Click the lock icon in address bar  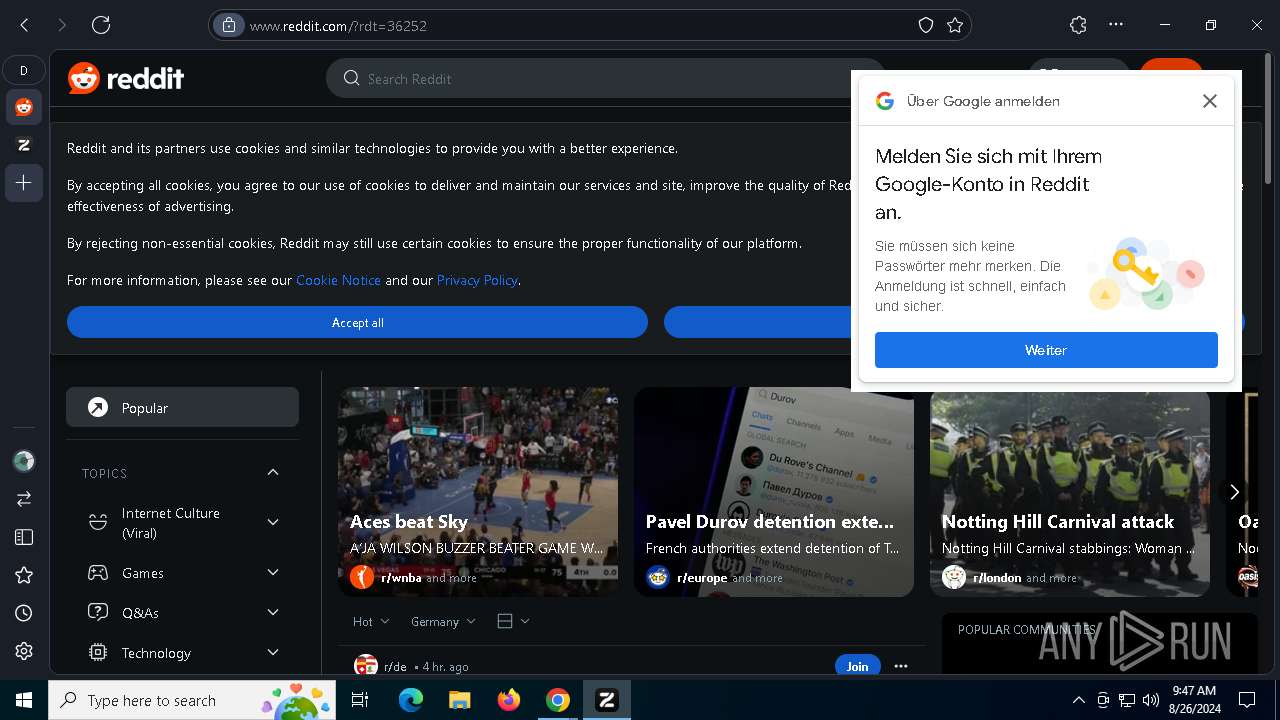(x=229, y=25)
